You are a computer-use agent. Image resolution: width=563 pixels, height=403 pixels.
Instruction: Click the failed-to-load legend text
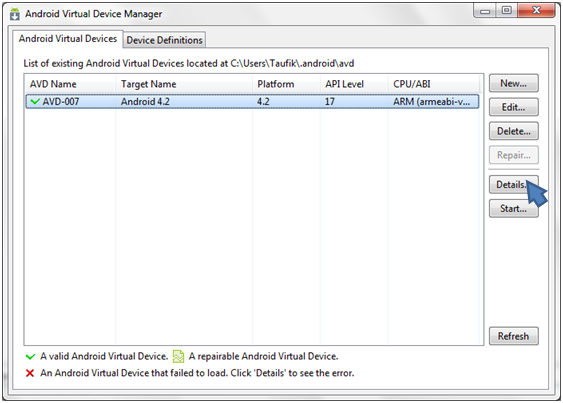coord(197,373)
